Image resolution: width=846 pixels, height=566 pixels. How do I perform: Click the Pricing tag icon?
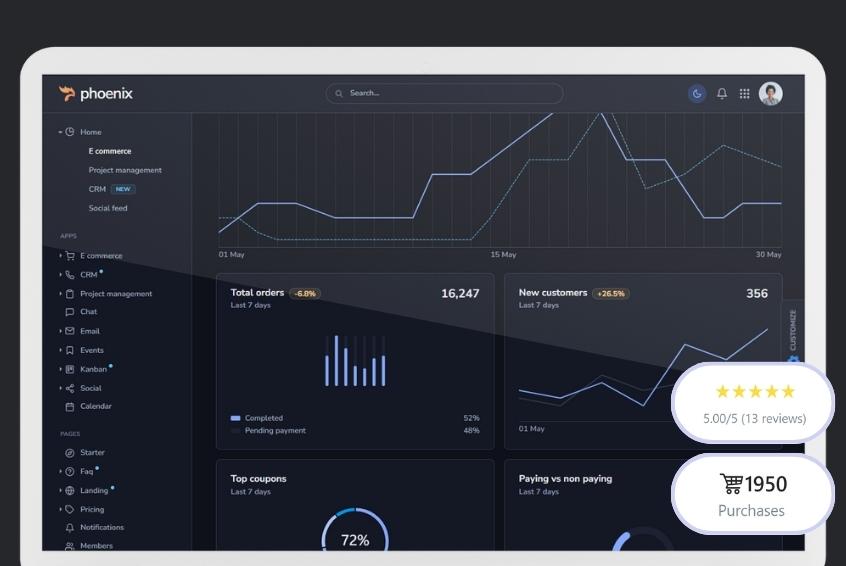(x=70, y=509)
